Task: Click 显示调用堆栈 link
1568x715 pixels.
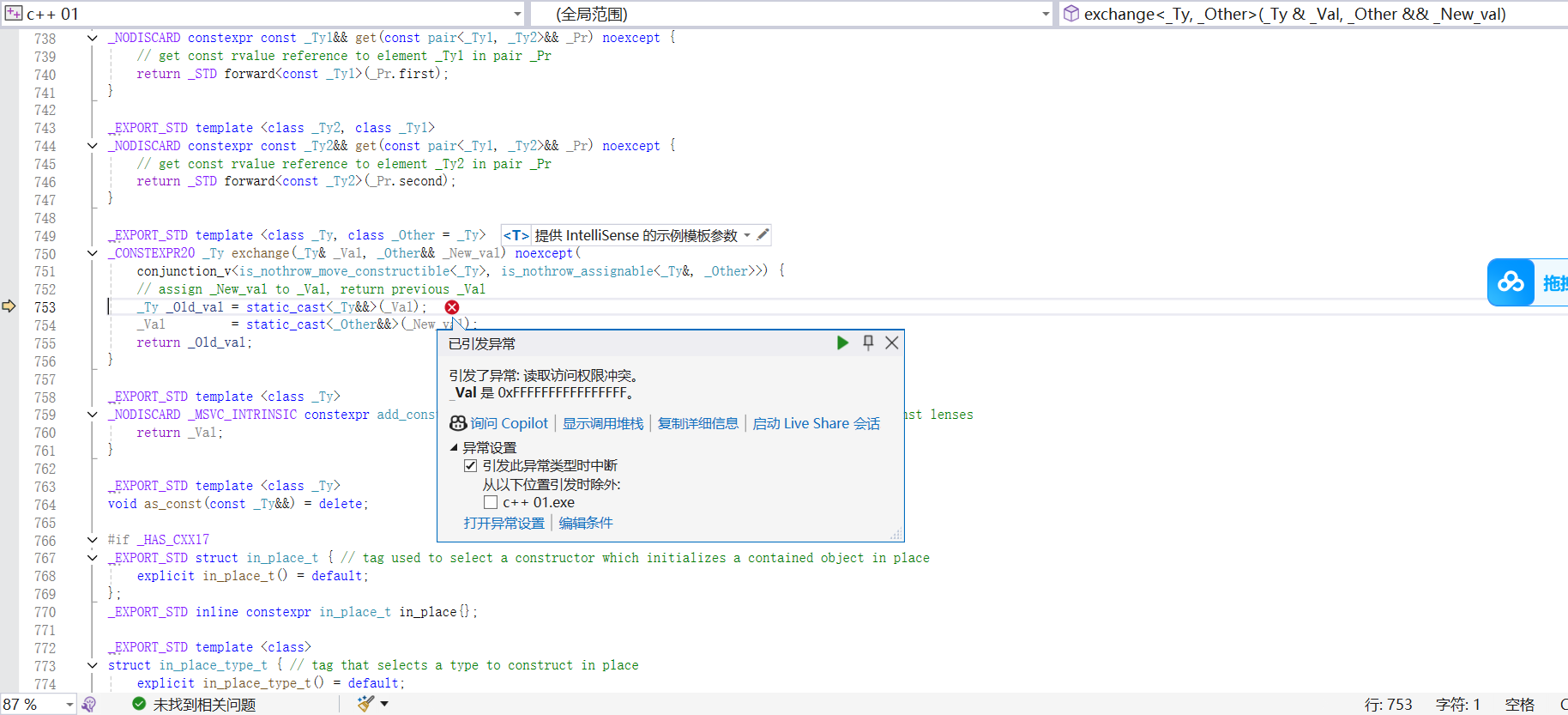Action: [x=603, y=423]
